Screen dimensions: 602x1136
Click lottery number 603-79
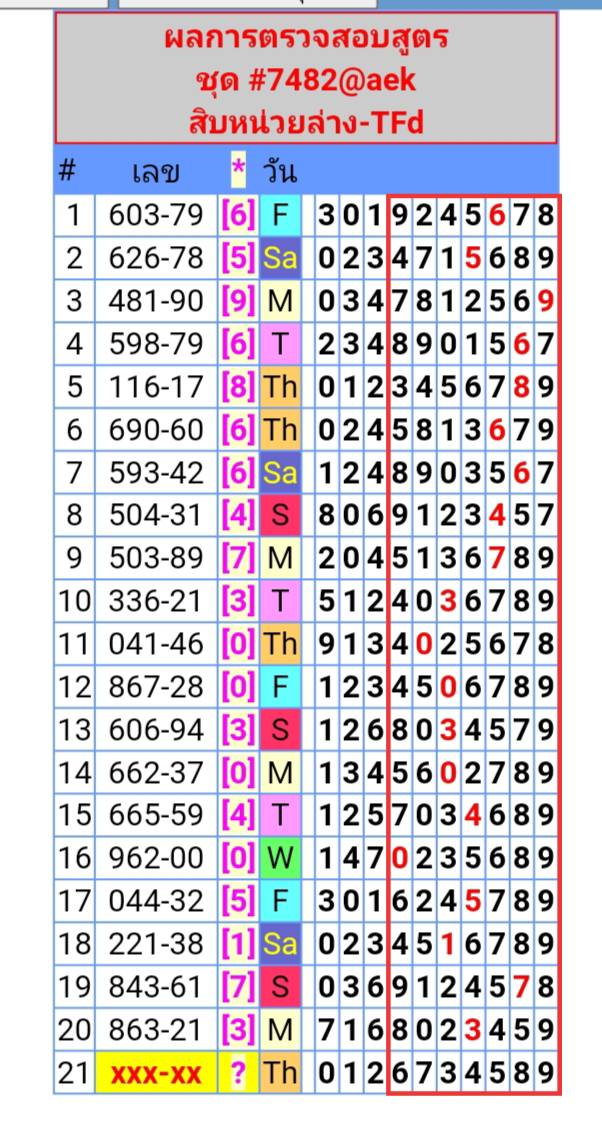click(156, 214)
